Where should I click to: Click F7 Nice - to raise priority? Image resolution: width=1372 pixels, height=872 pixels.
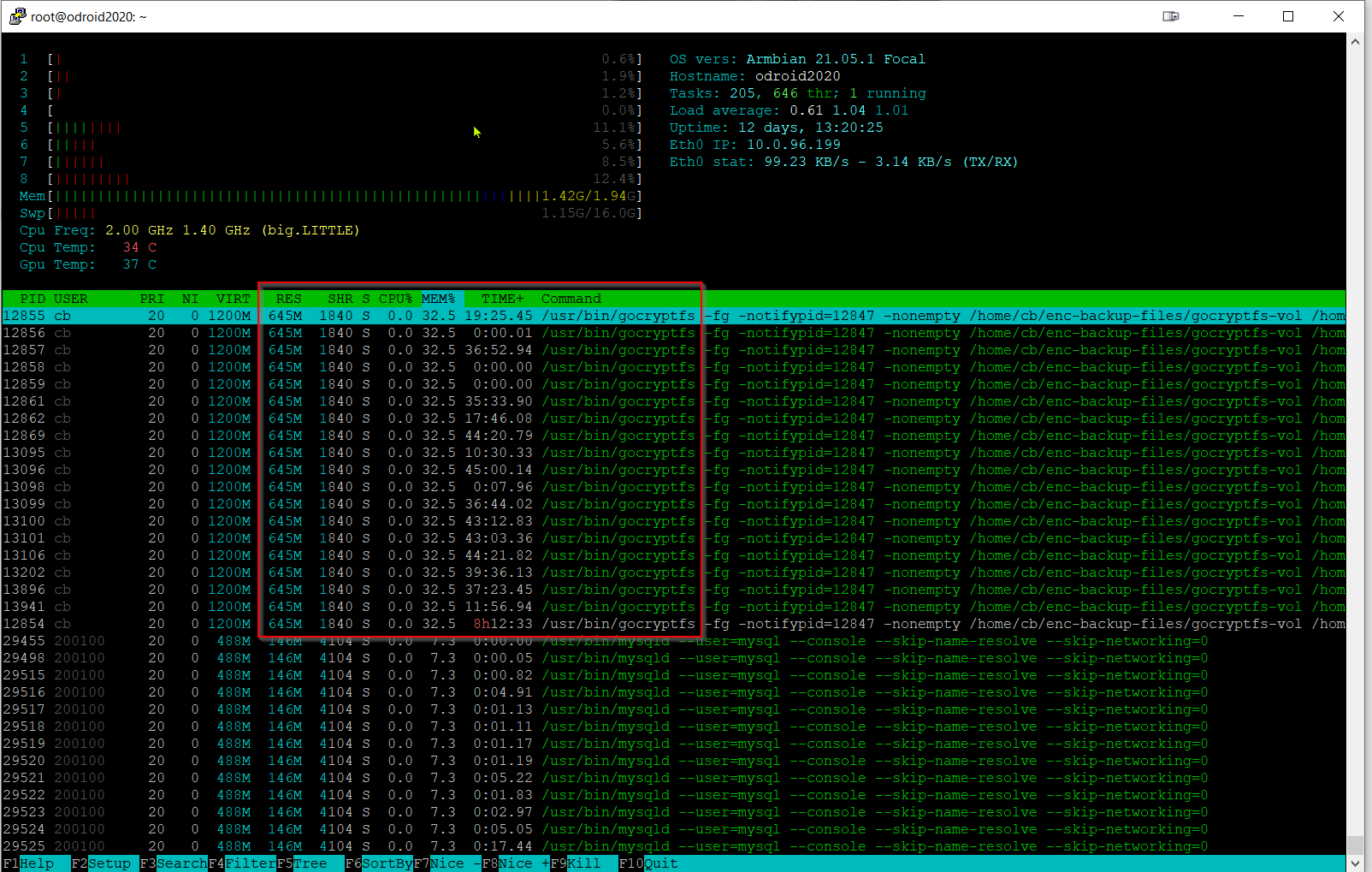(x=447, y=863)
